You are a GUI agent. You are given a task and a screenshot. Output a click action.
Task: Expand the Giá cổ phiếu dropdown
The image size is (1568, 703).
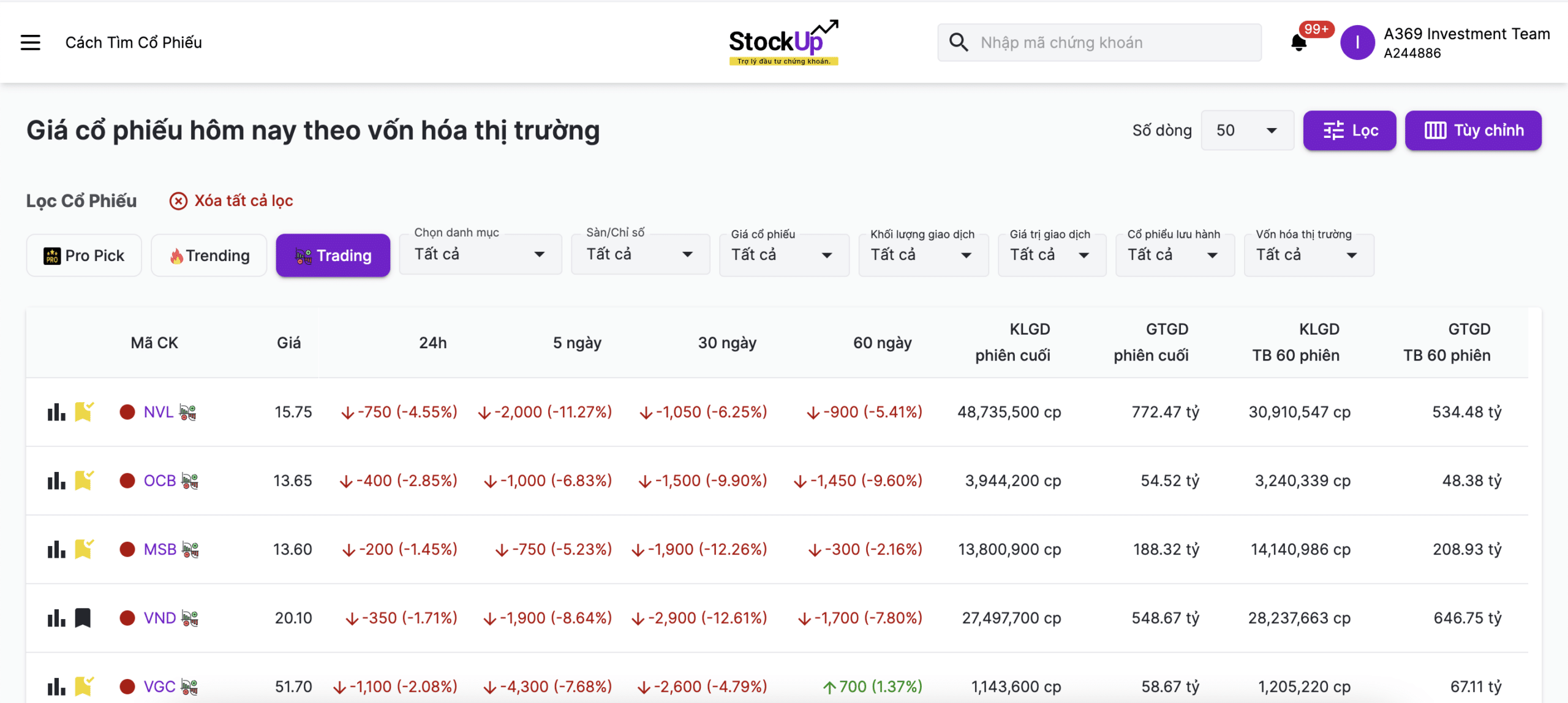[784, 255]
